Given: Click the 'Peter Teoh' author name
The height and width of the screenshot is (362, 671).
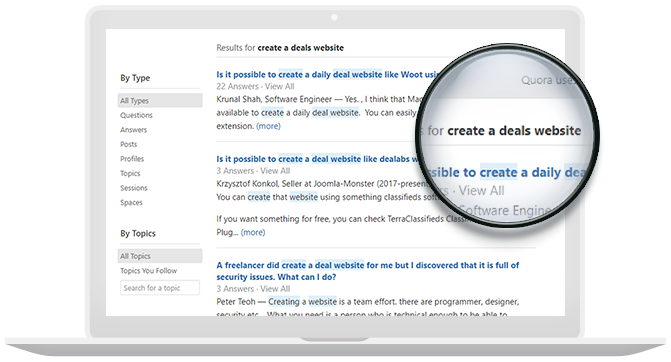Looking at the screenshot, I should [236, 302].
